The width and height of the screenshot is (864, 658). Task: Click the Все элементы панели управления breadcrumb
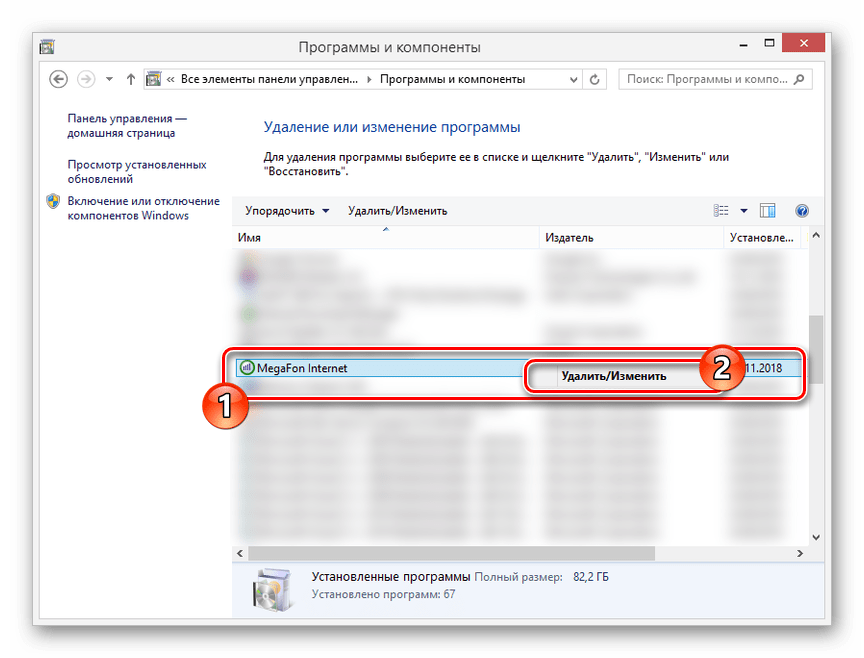tap(269, 79)
